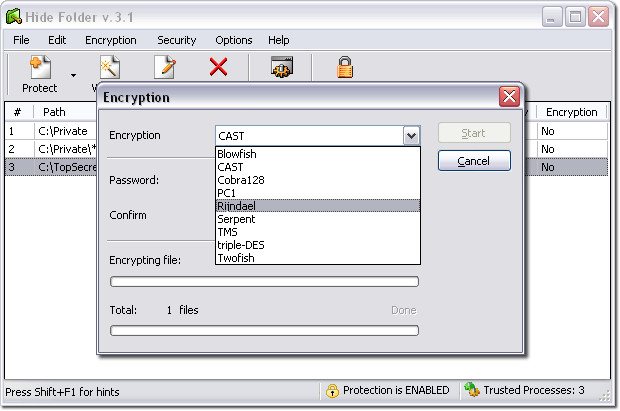Image resolution: width=620 pixels, height=411 pixels.
Task: Click the Total files progress bar
Action: 264,331
